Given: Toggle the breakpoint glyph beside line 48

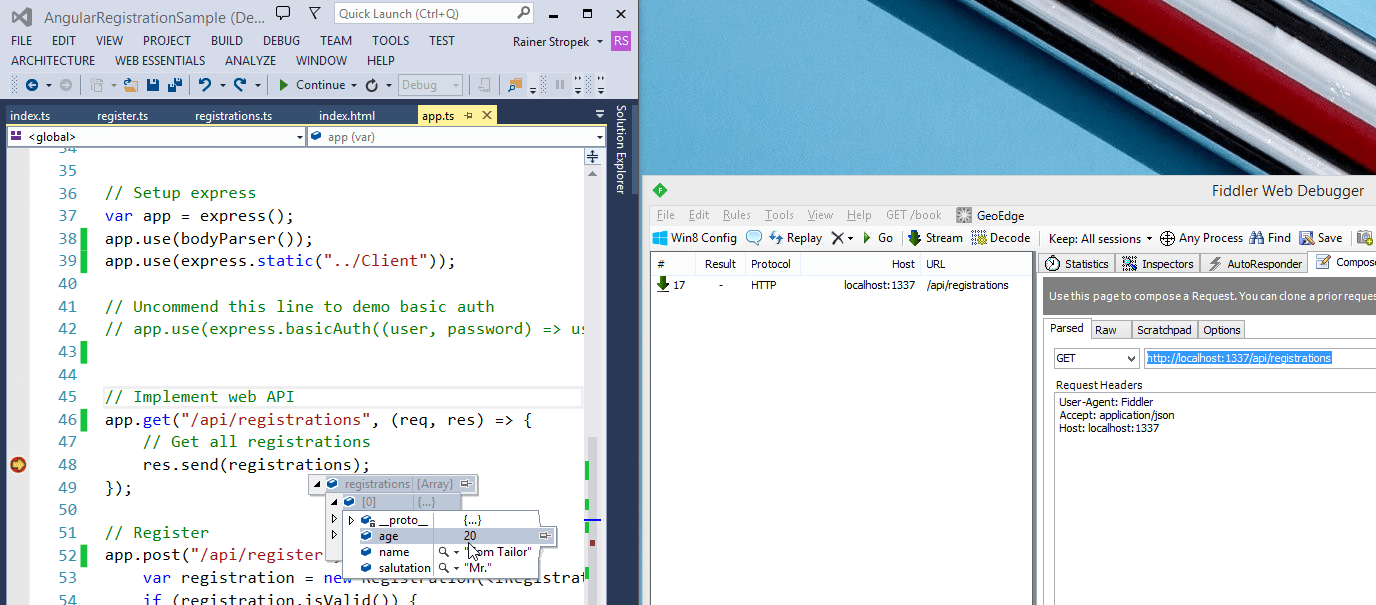Looking at the screenshot, I should 19,464.
